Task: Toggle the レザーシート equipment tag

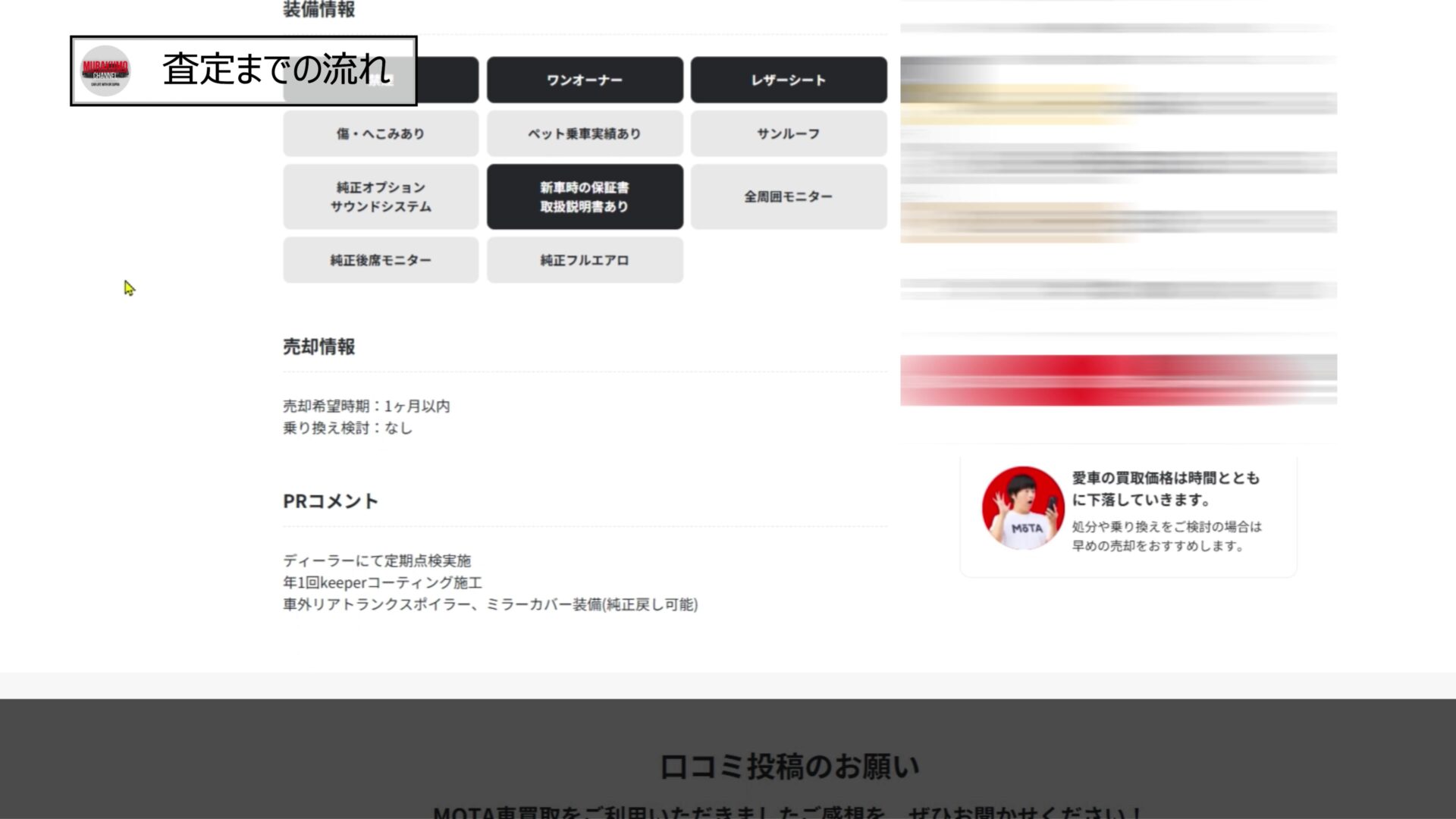Action: coord(788,80)
